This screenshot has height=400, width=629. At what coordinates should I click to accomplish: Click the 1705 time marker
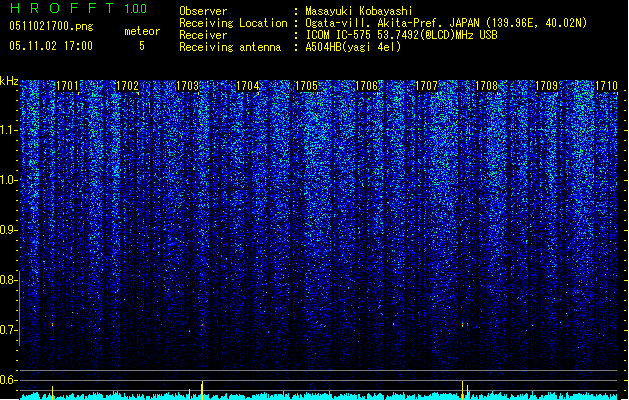coord(306,86)
